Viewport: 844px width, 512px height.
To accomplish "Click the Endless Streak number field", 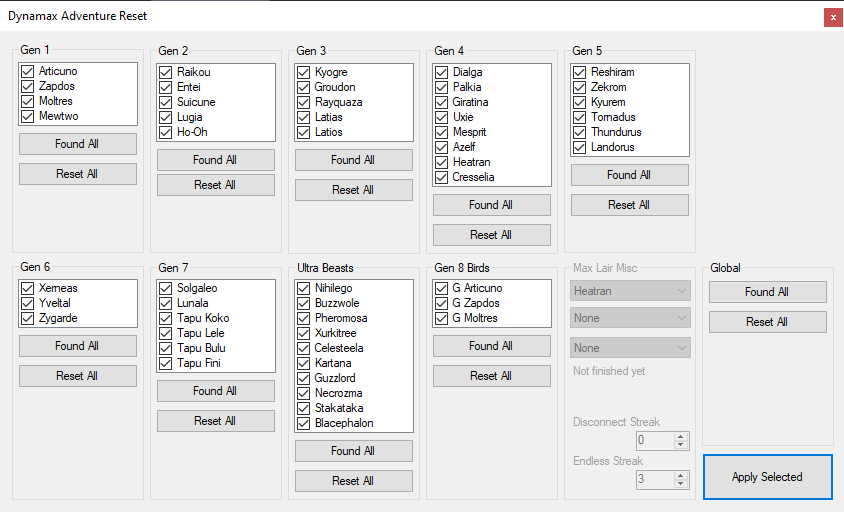I will tap(655, 479).
